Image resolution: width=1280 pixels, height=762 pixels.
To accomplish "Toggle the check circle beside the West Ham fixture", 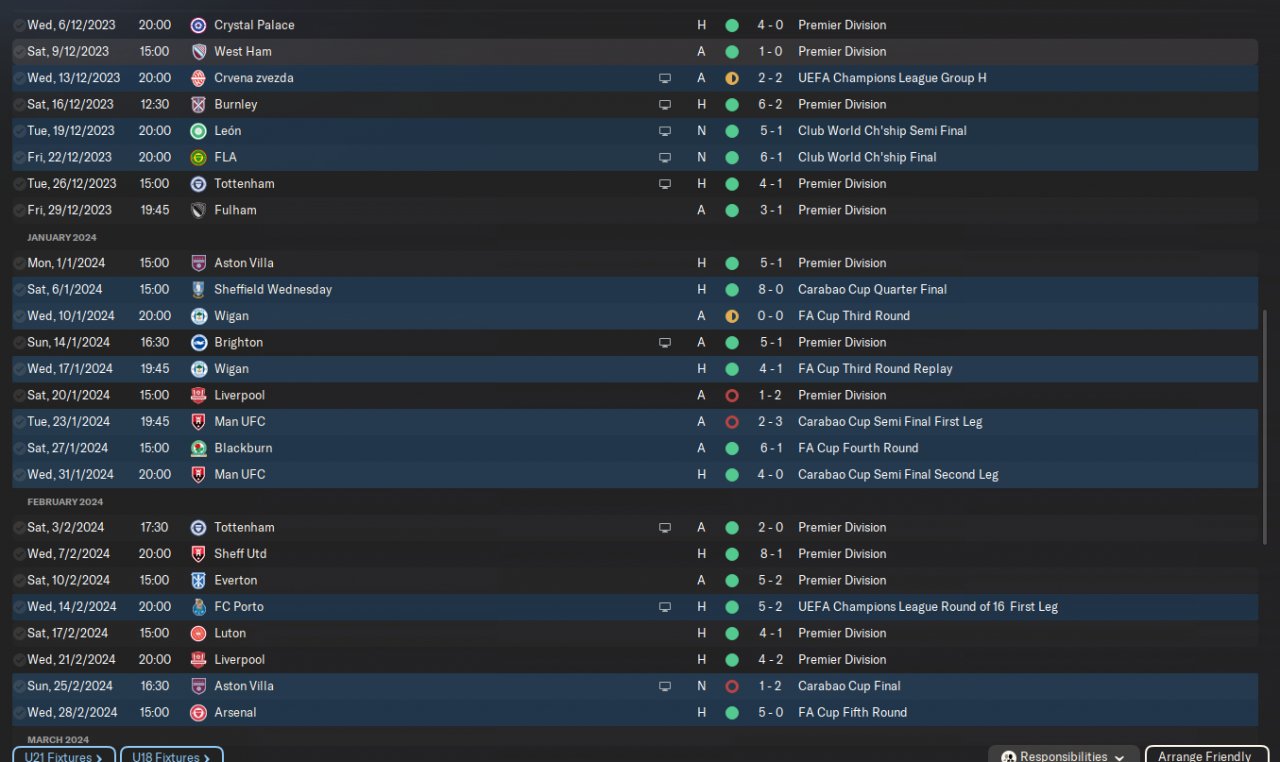I will 19,52.
